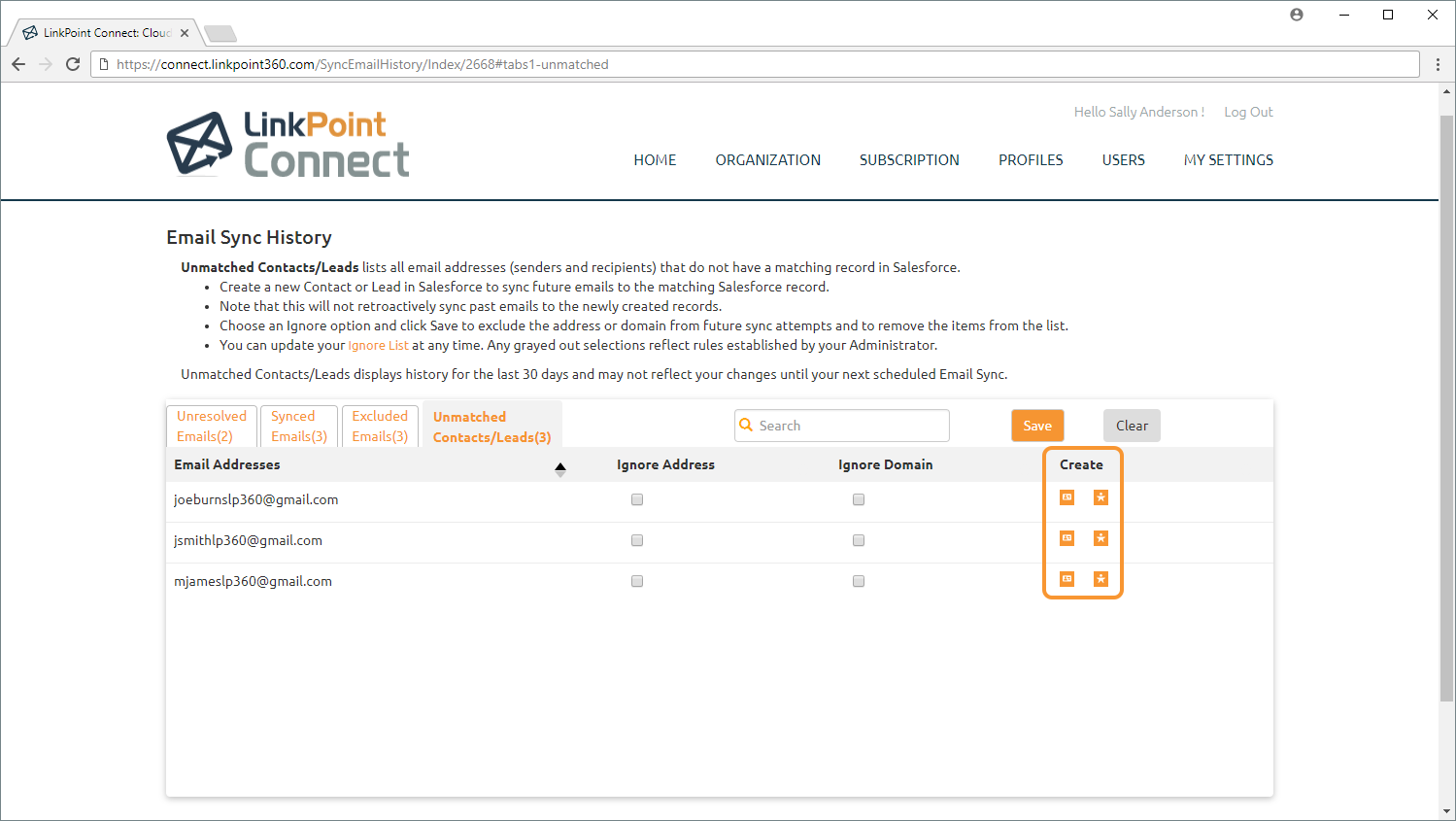Open the Ignore List link
The image size is (1456, 821).
tap(378, 345)
